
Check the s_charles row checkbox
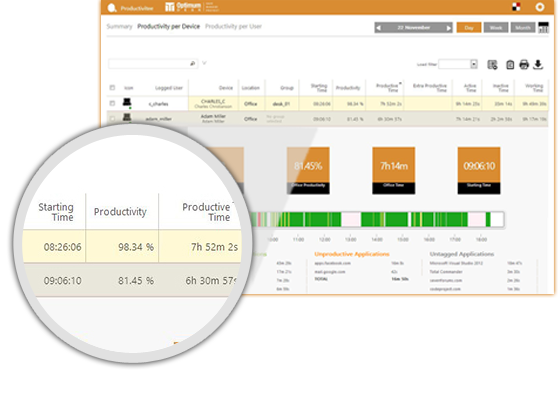tap(112, 103)
